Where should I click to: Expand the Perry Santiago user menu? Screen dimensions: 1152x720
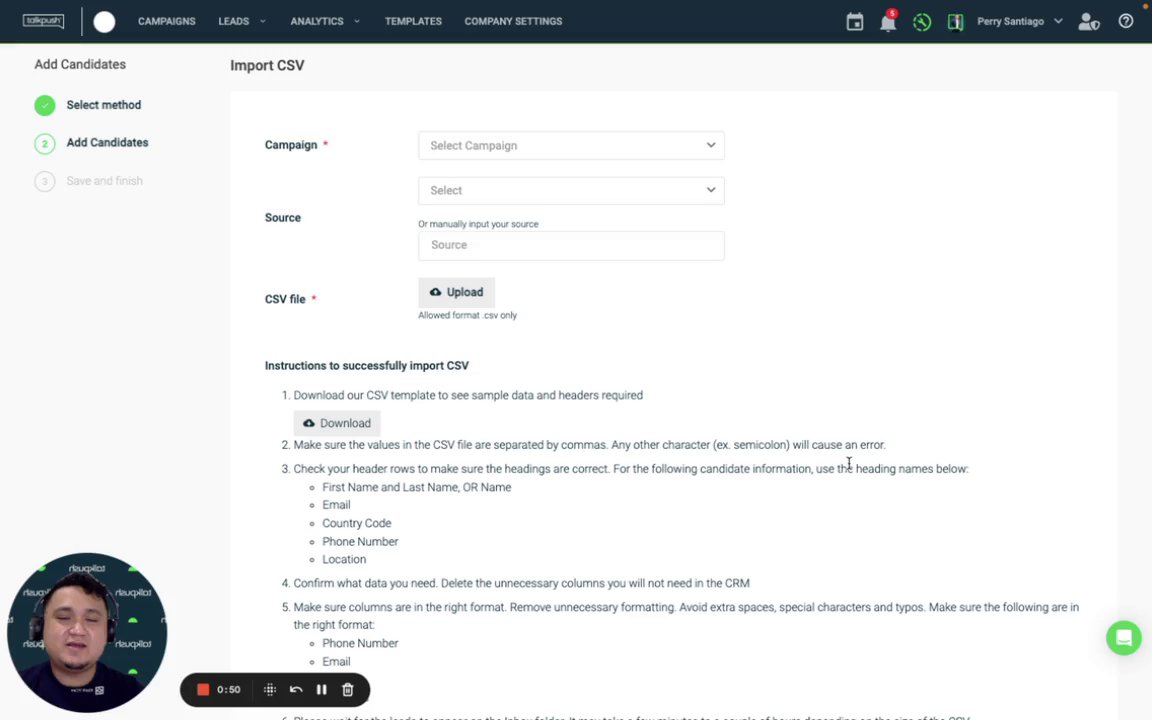tap(1019, 21)
